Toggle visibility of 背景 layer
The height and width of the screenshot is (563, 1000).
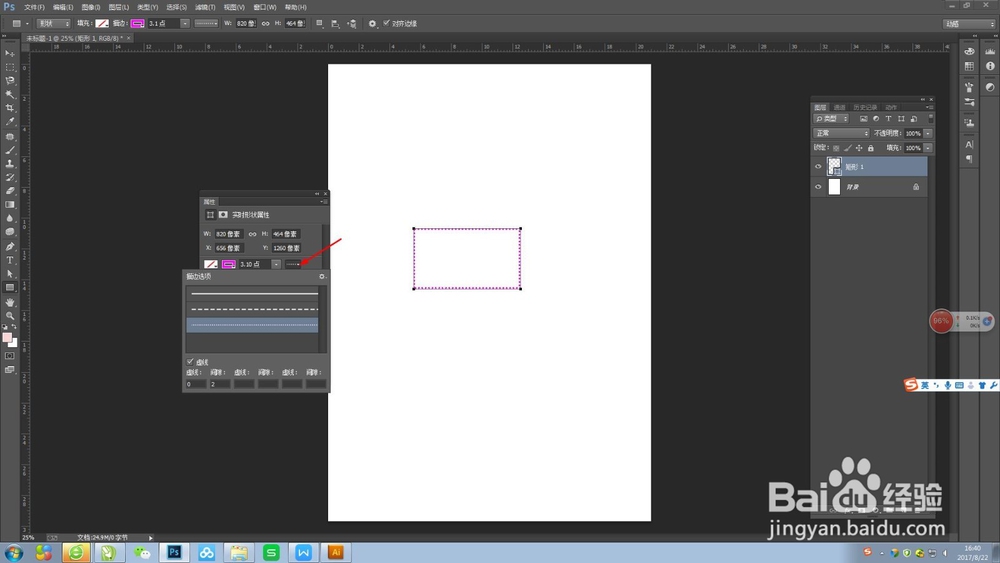[x=818, y=187]
